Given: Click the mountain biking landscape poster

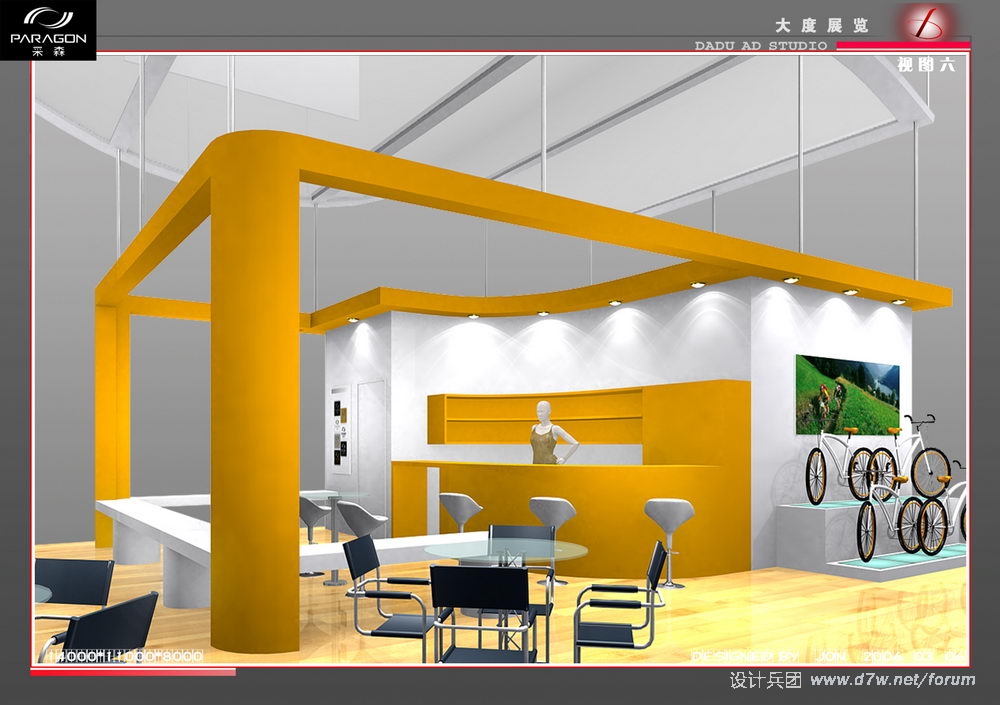Looking at the screenshot, I should 846,394.
